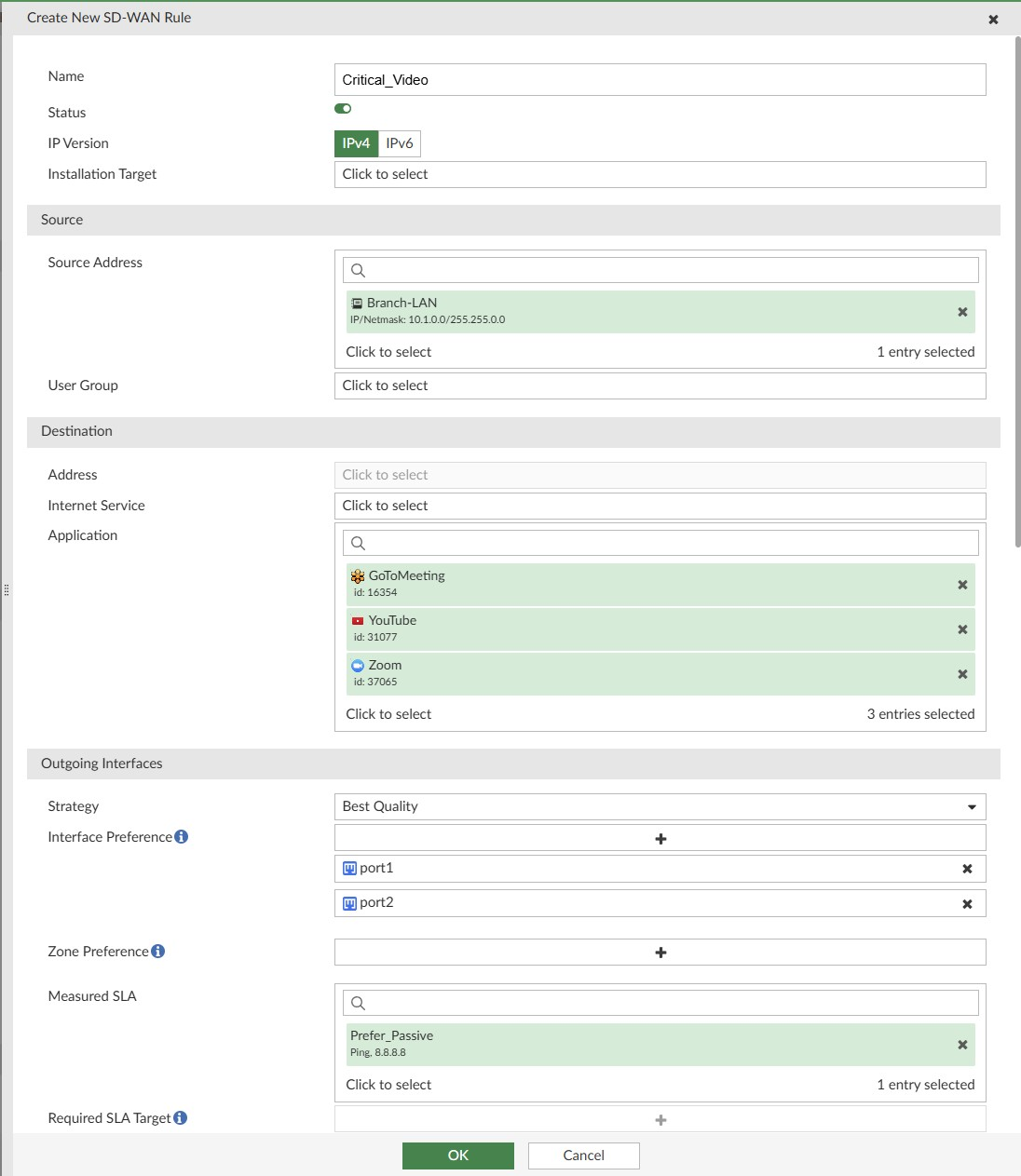Viewport: 1021px width, 1176px height.
Task: Remove port1 from Interface Preference
Action: pos(967,869)
